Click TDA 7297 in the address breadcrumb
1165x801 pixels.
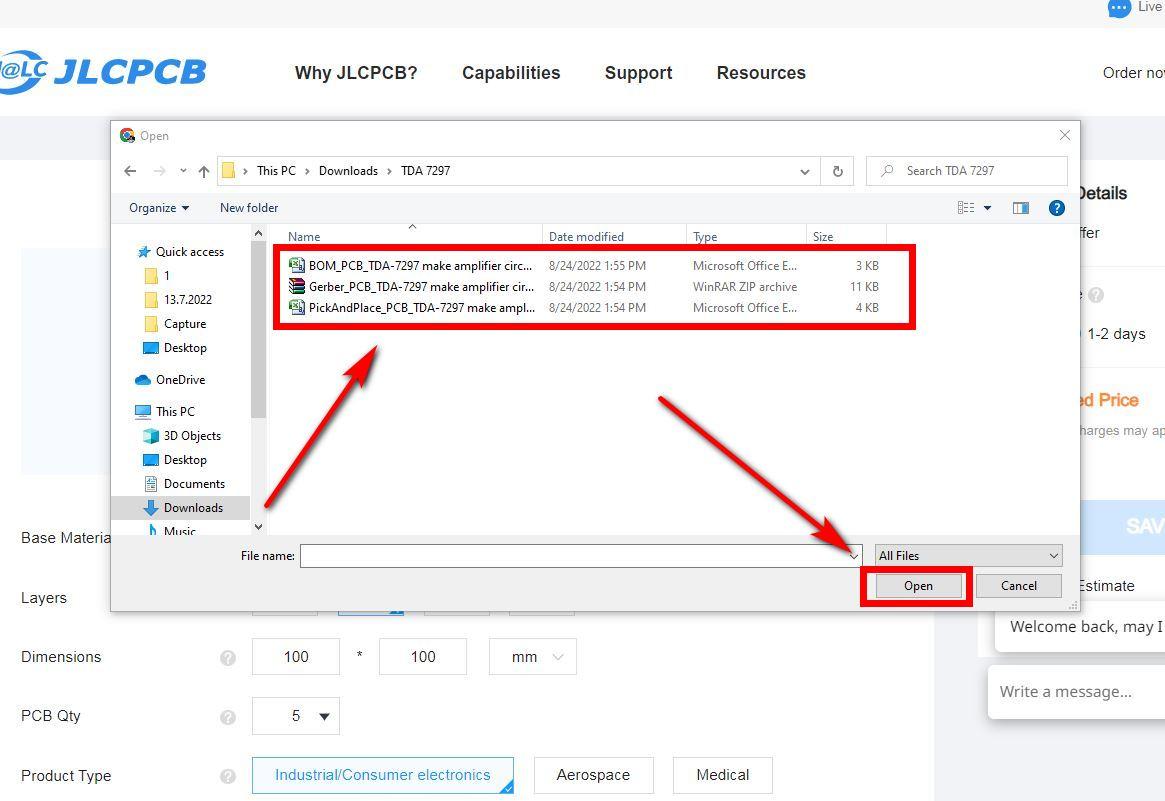[426, 171]
